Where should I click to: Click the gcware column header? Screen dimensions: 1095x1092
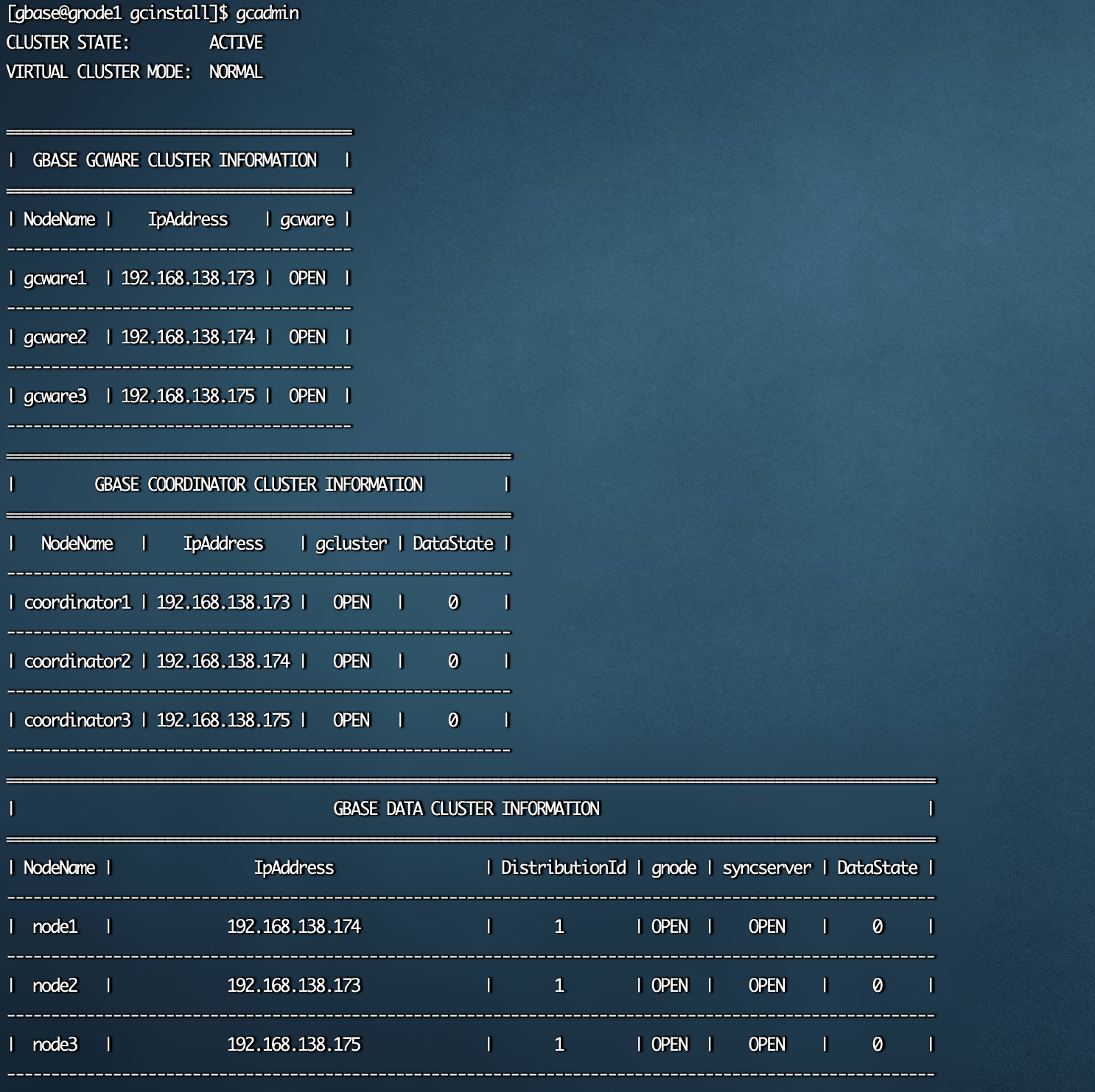(307, 220)
